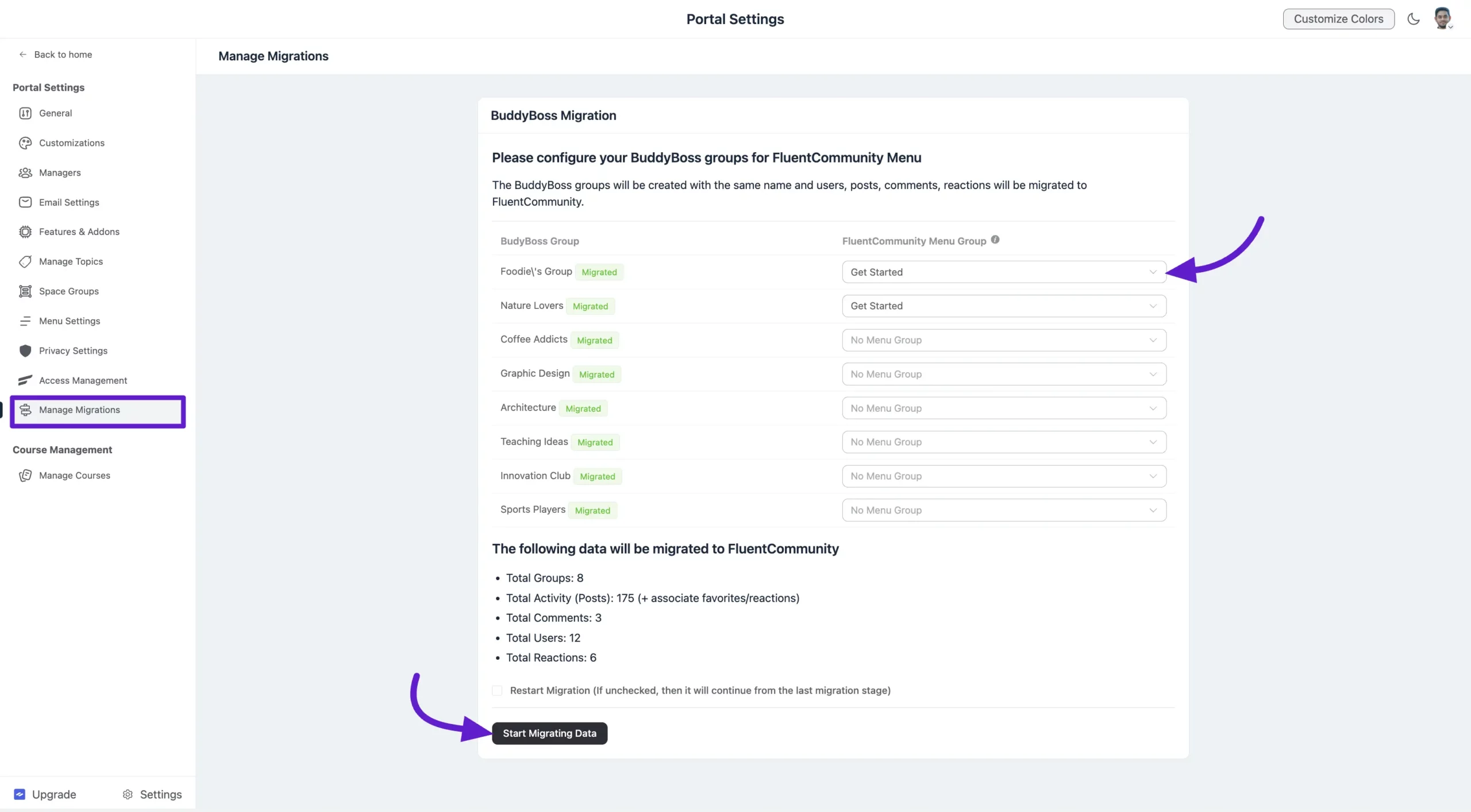Screen dimensions: 1471x812
Task: Open menu group dropdown for Innovation Club
Action: pyautogui.click(x=1004, y=476)
